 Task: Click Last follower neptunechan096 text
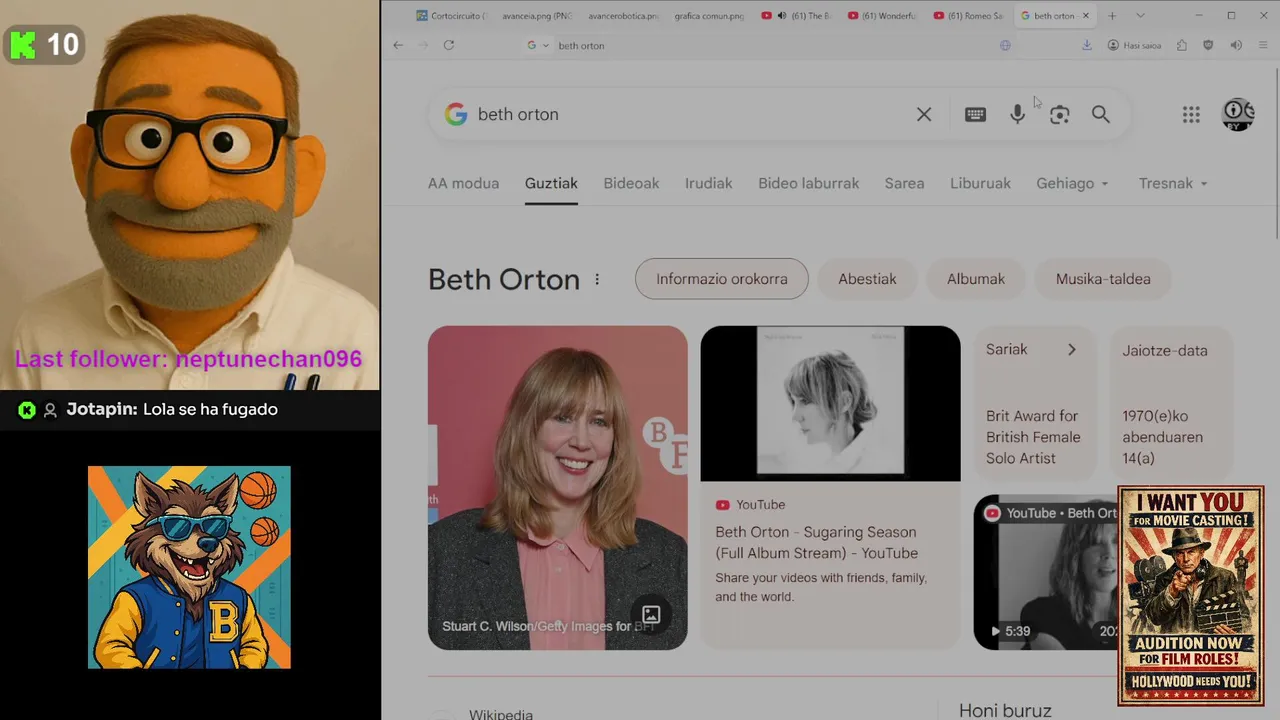[188, 359]
